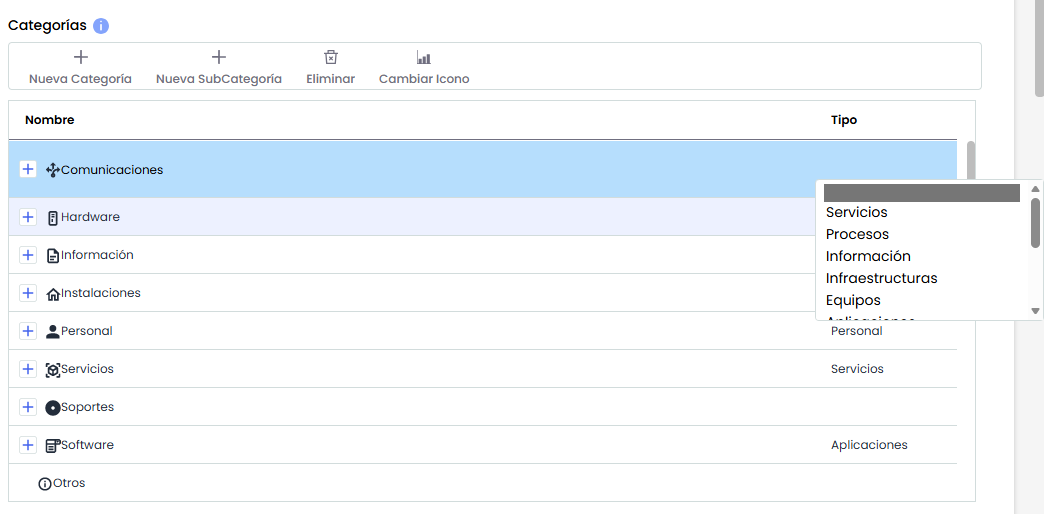The width and height of the screenshot is (1044, 514).
Task: Select the Otros category row
Action: pyautogui.click(x=69, y=483)
